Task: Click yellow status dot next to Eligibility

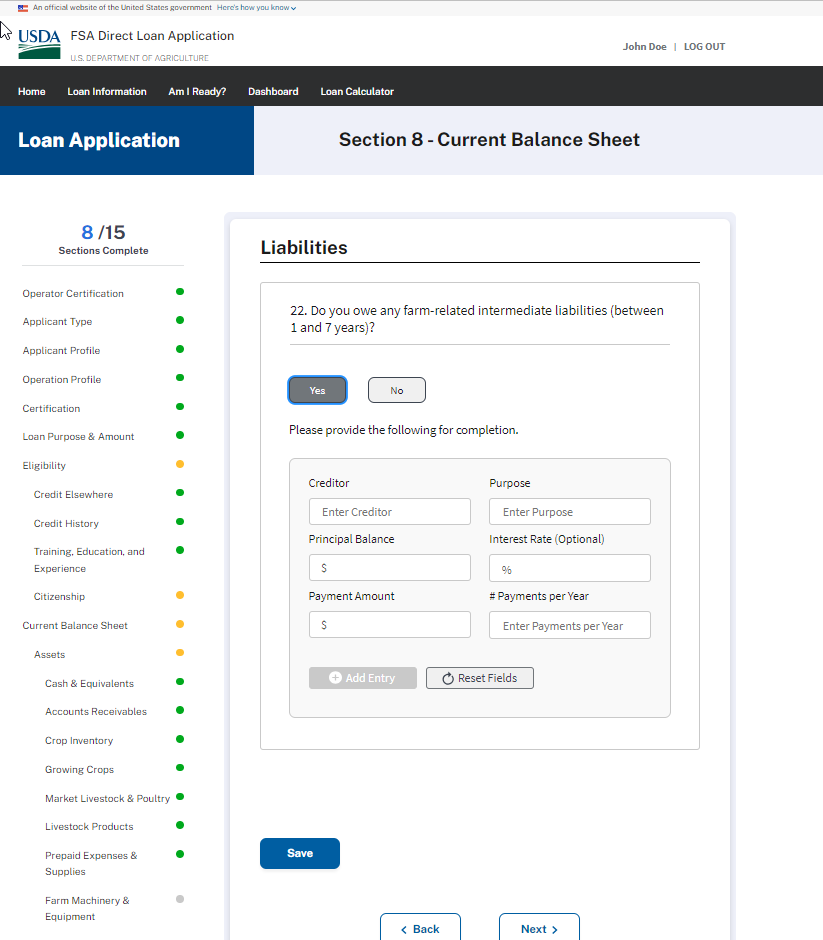Action: pos(180,464)
